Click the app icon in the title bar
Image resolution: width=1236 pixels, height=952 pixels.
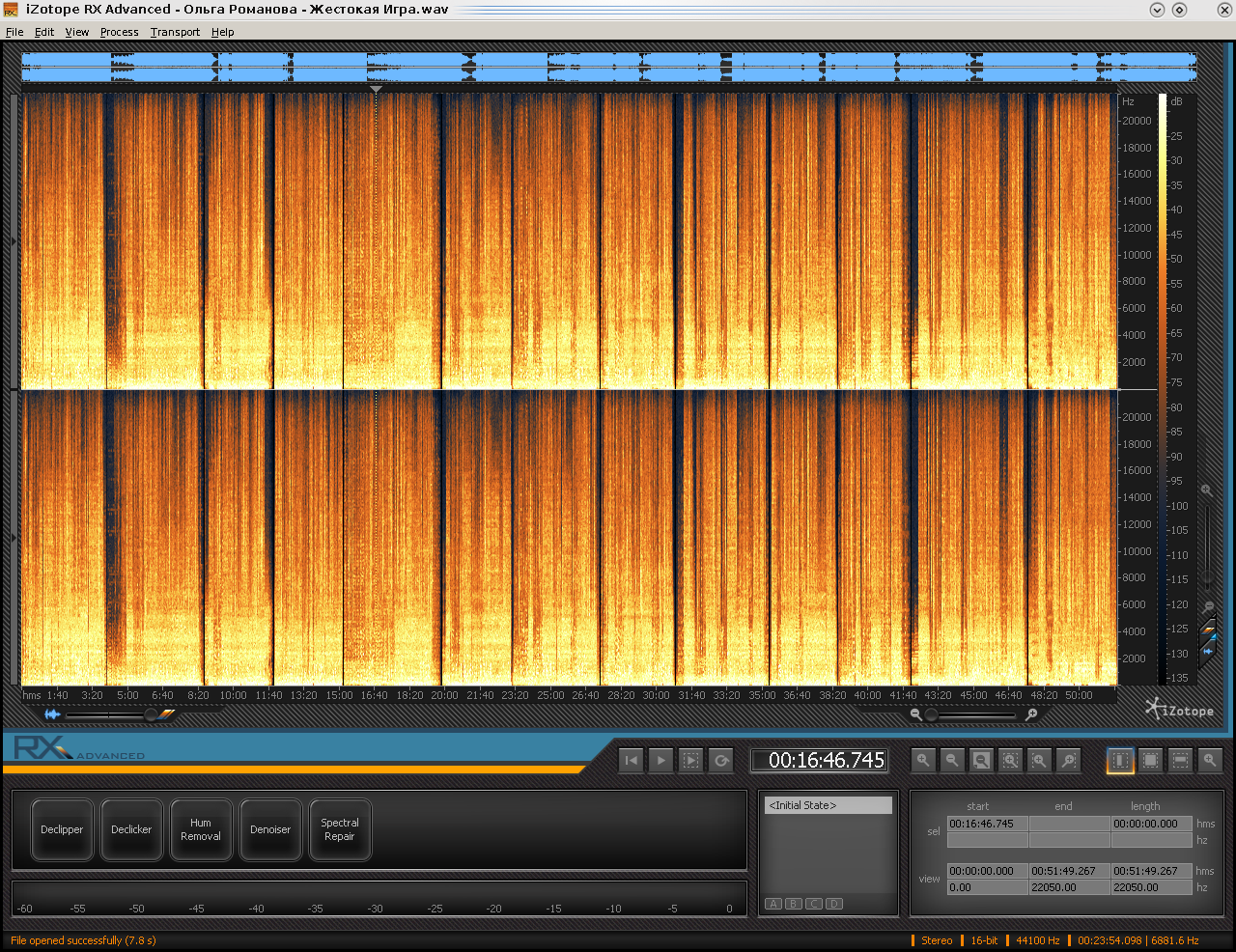click(x=11, y=10)
